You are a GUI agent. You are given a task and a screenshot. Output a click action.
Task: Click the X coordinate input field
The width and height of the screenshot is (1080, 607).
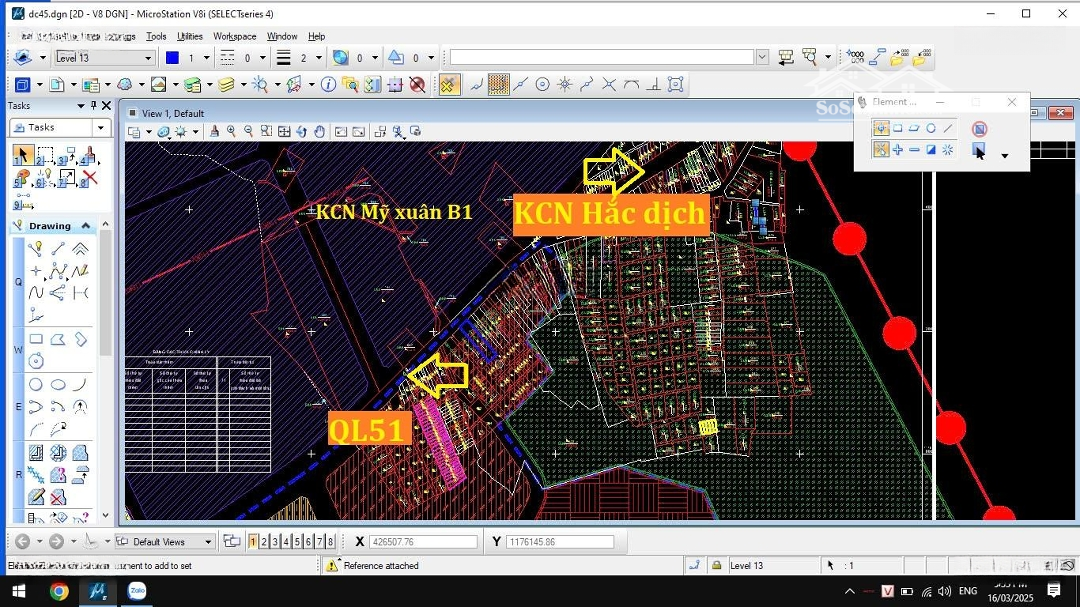pos(423,542)
